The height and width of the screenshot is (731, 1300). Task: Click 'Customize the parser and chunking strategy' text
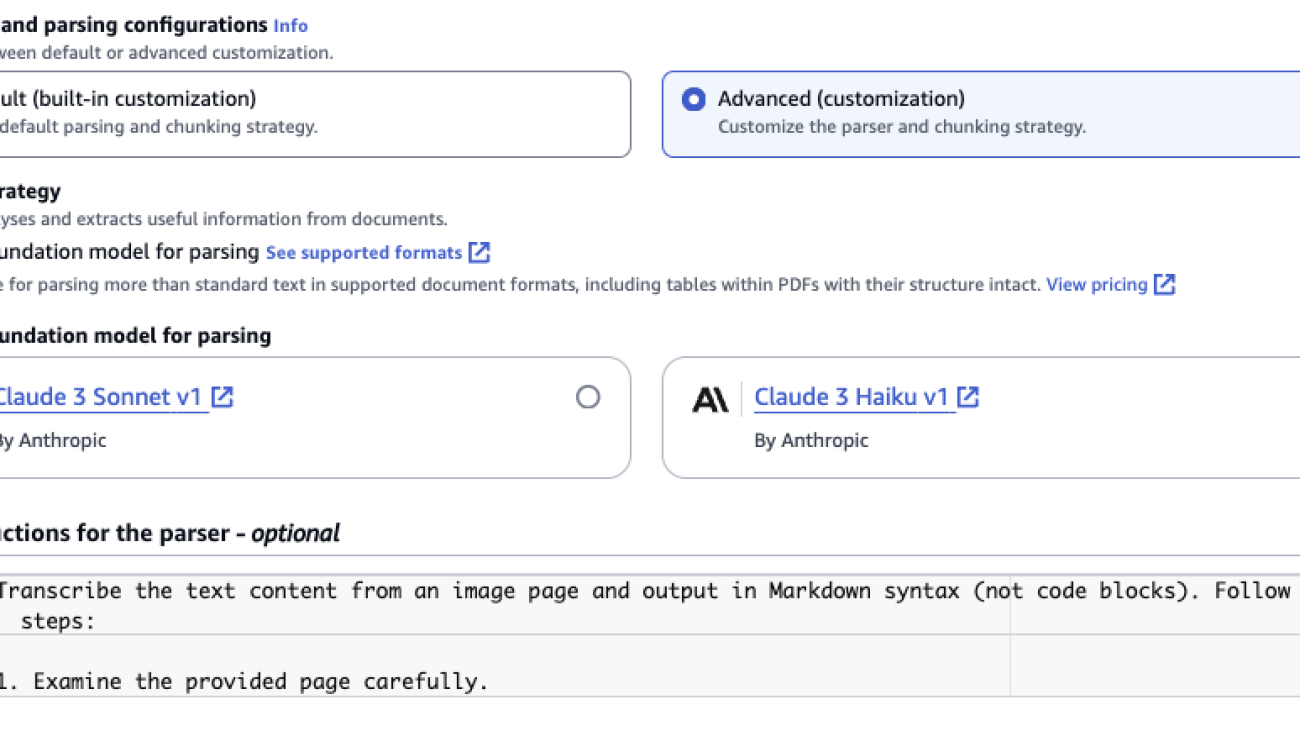coord(902,127)
